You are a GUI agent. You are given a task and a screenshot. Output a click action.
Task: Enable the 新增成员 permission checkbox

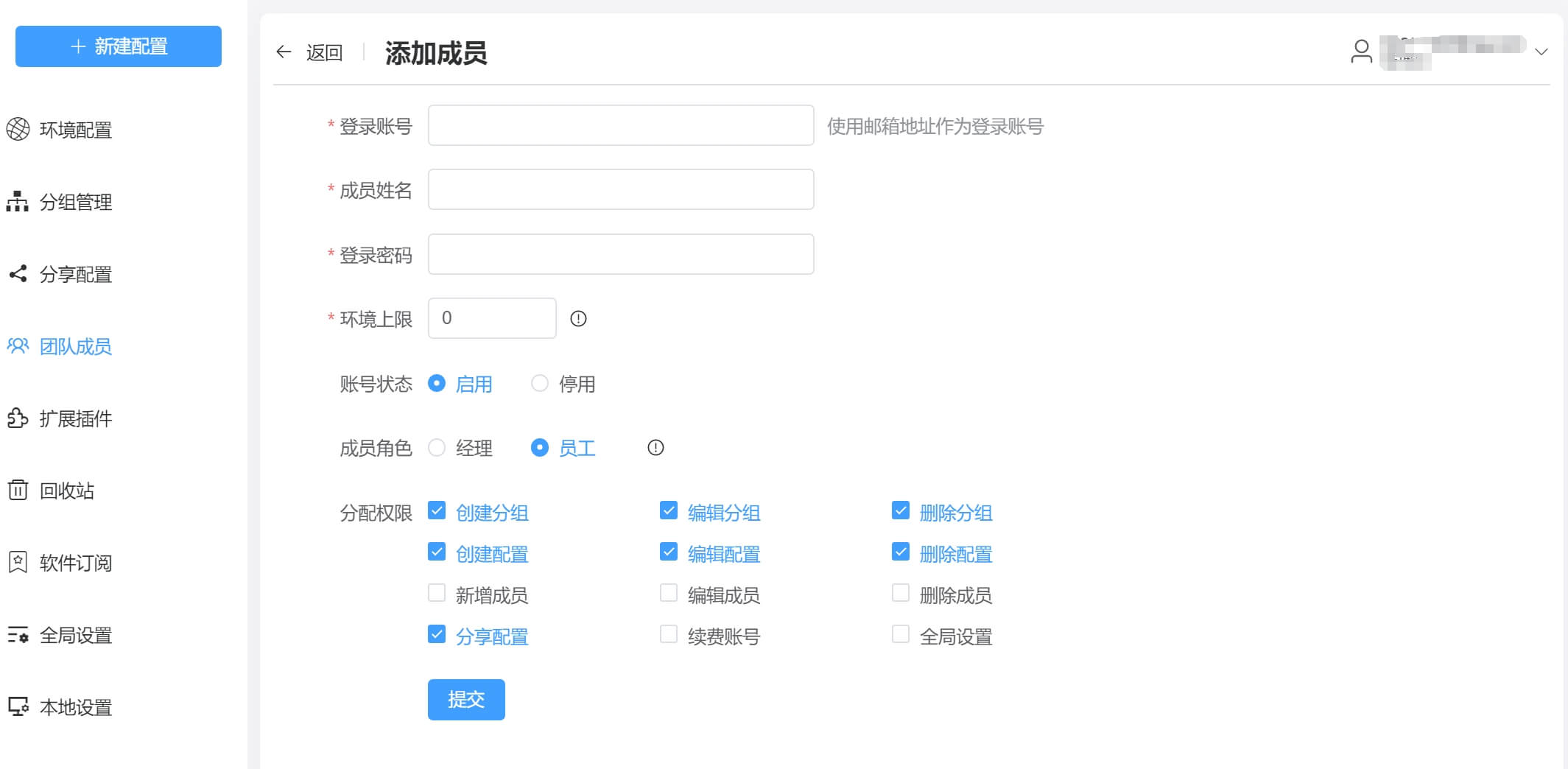point(437,593)
